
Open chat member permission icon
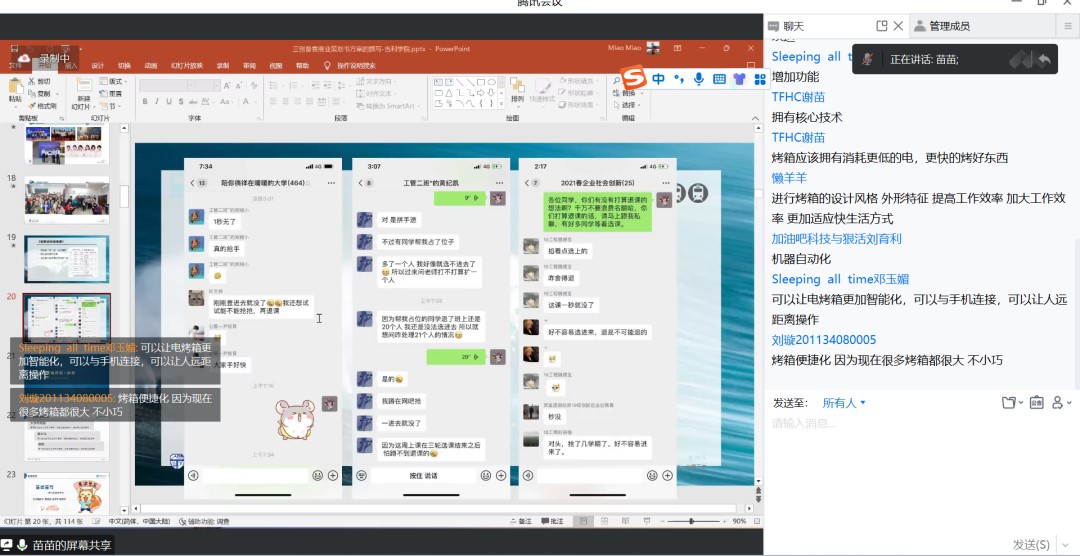pos(1059,403)
